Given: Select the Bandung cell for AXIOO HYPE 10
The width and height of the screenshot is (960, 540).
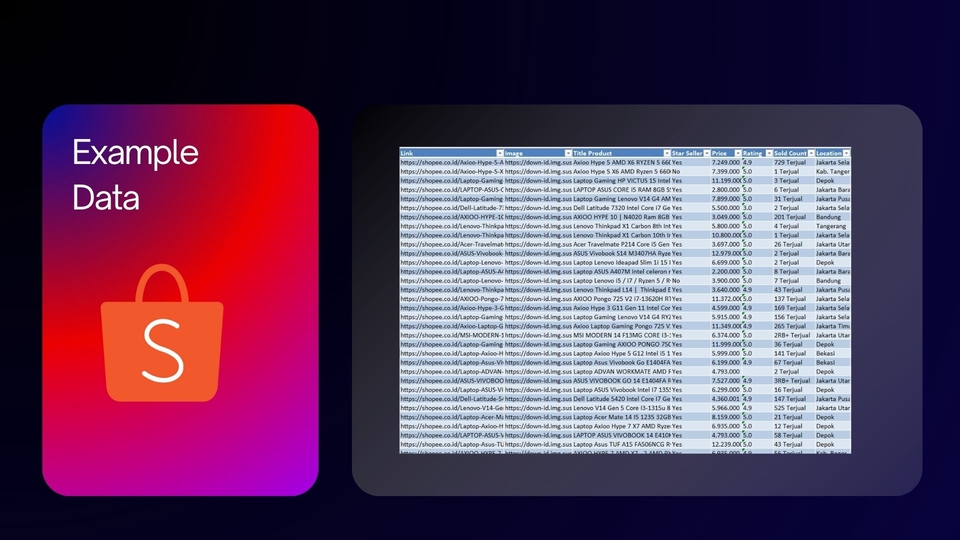Looking at the screenshot, I should tap(832, 216).
